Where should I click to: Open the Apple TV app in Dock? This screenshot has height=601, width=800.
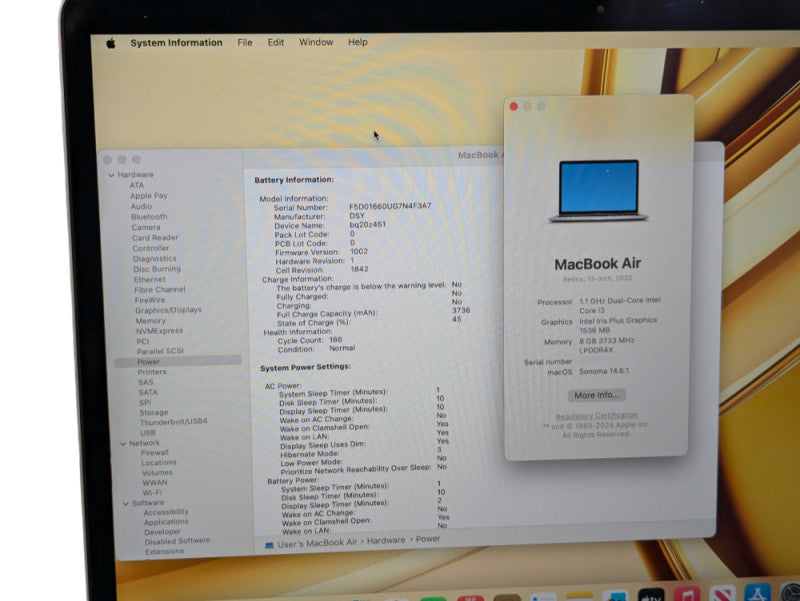[651, 595]
